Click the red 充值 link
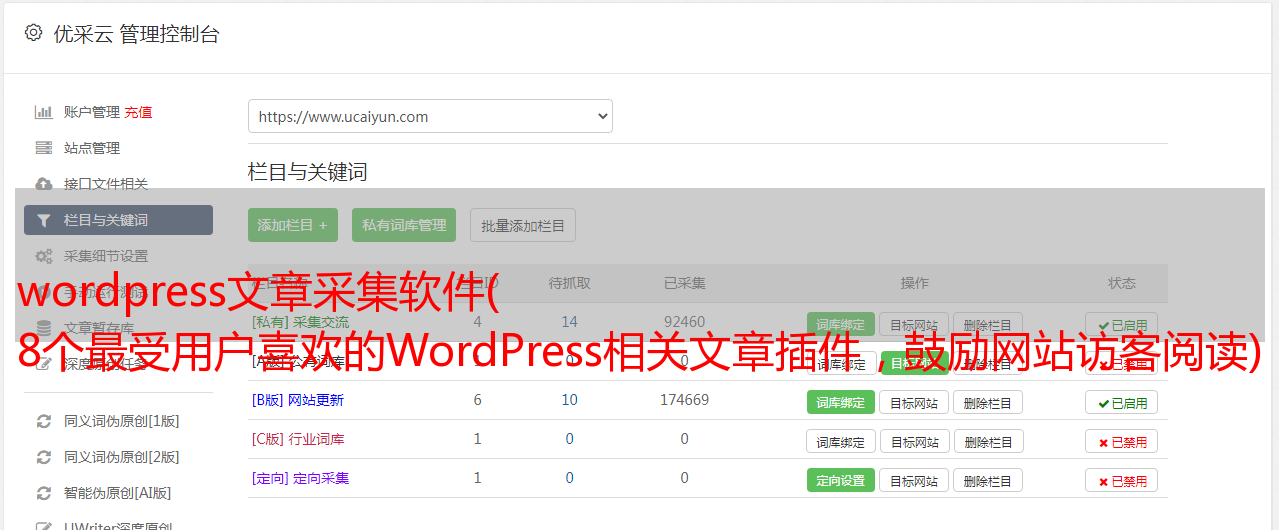The height and width of the screenshot is (530, 1279). pos(139,112)
